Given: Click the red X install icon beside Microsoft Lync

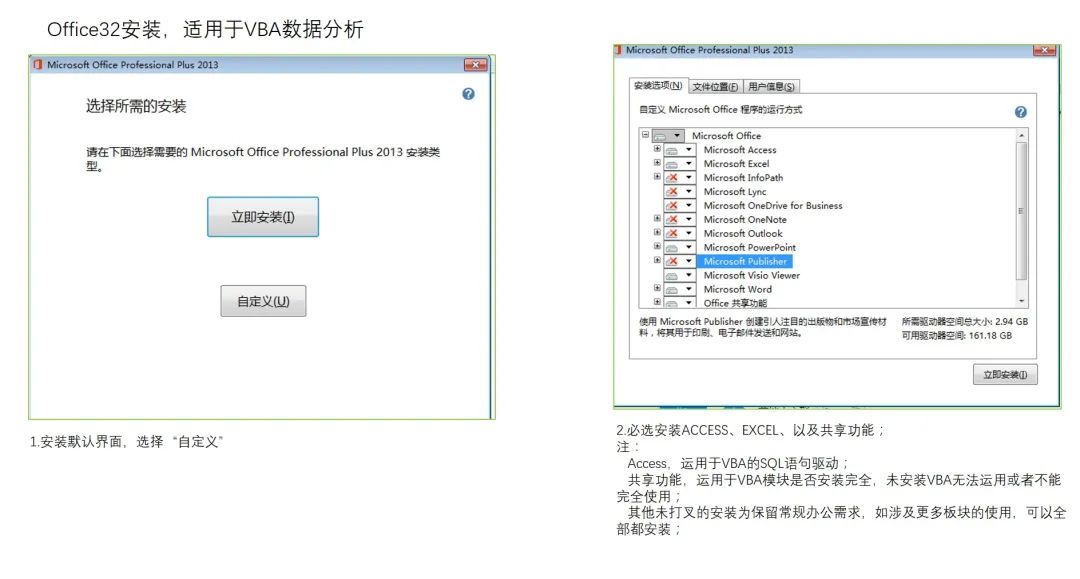Looking at the screenshot, I should click(x=672, y=191).
